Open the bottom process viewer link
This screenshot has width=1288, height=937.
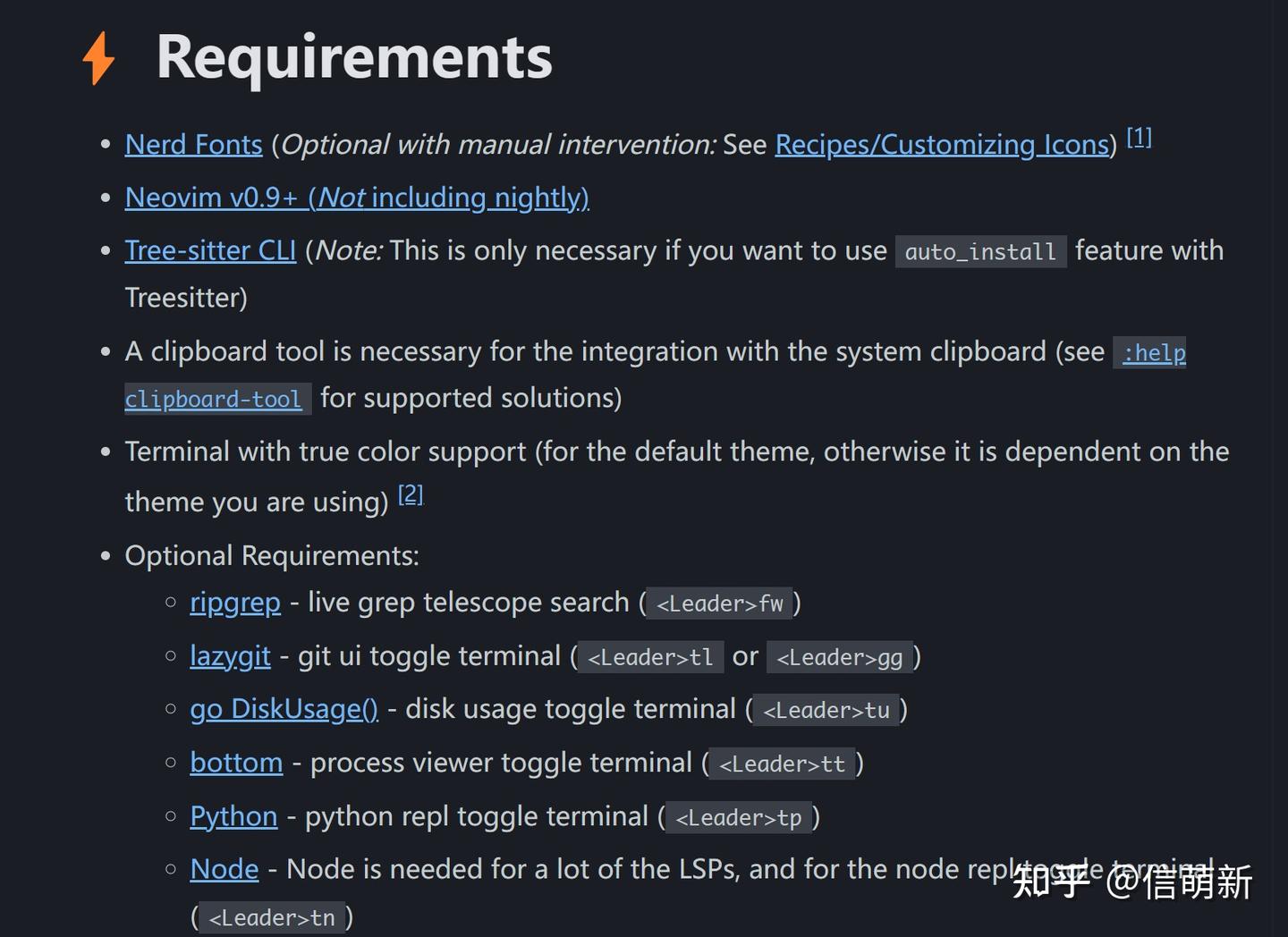[x=236, y=763]
